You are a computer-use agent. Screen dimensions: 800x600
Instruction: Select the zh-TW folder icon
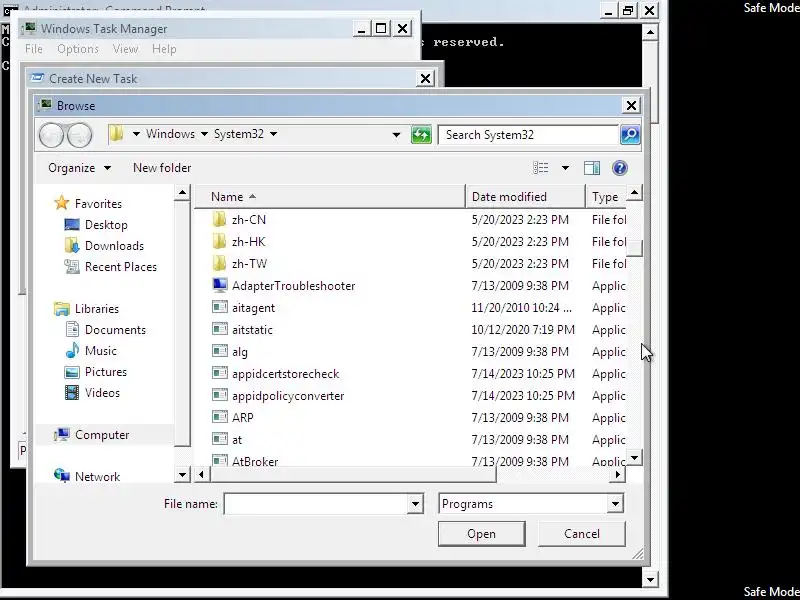219,263
